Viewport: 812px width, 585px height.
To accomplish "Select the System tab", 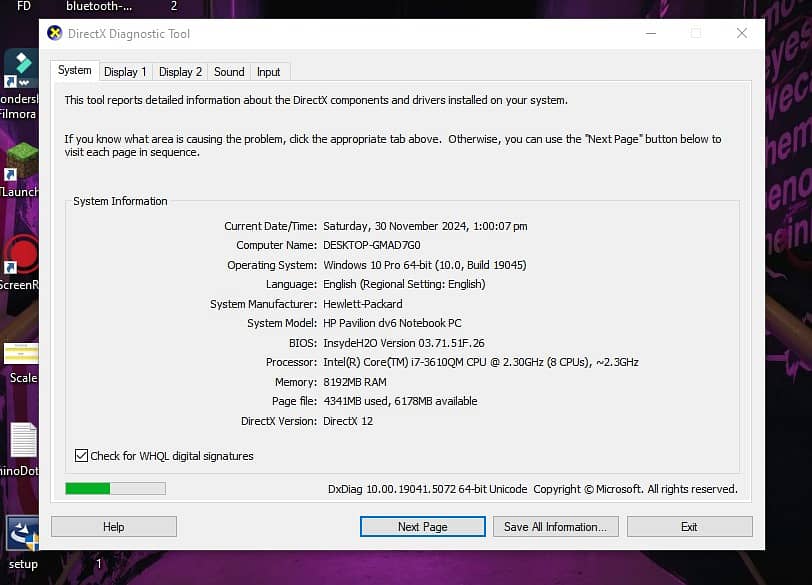I will (74, 71).
